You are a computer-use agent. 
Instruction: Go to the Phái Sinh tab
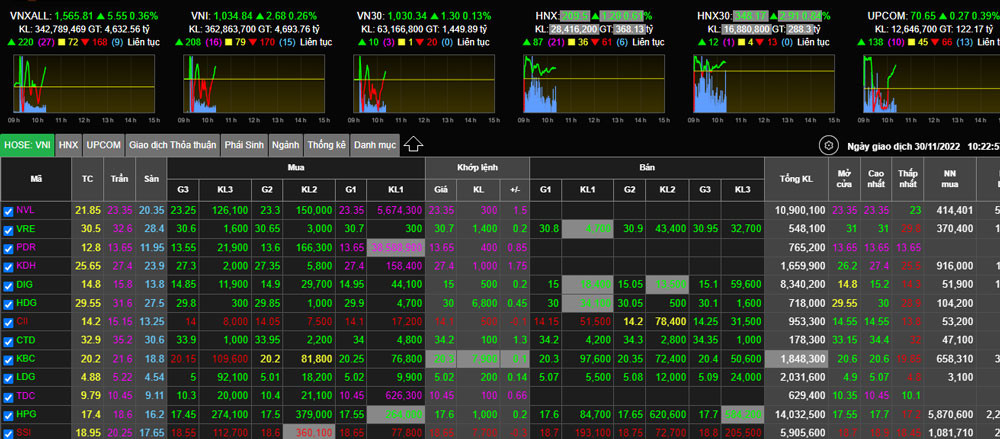pos(244,145)
